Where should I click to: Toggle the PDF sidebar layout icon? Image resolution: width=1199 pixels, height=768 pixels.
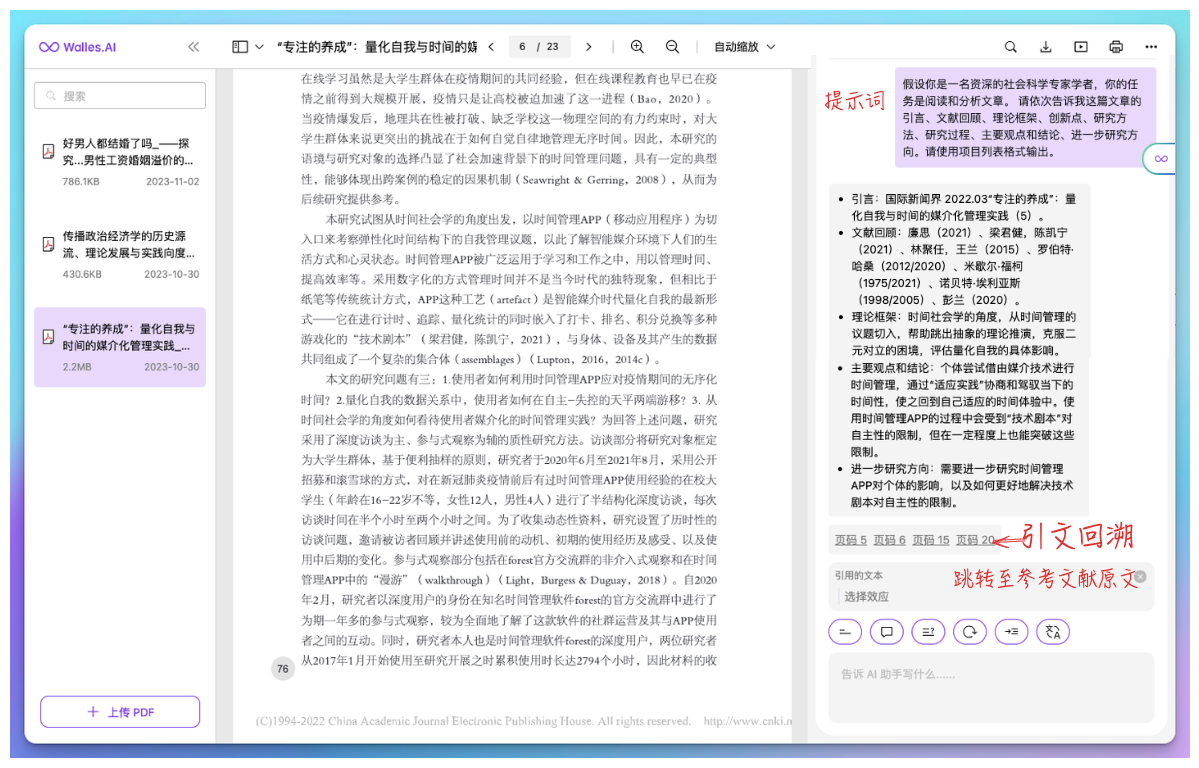[240, 47]
